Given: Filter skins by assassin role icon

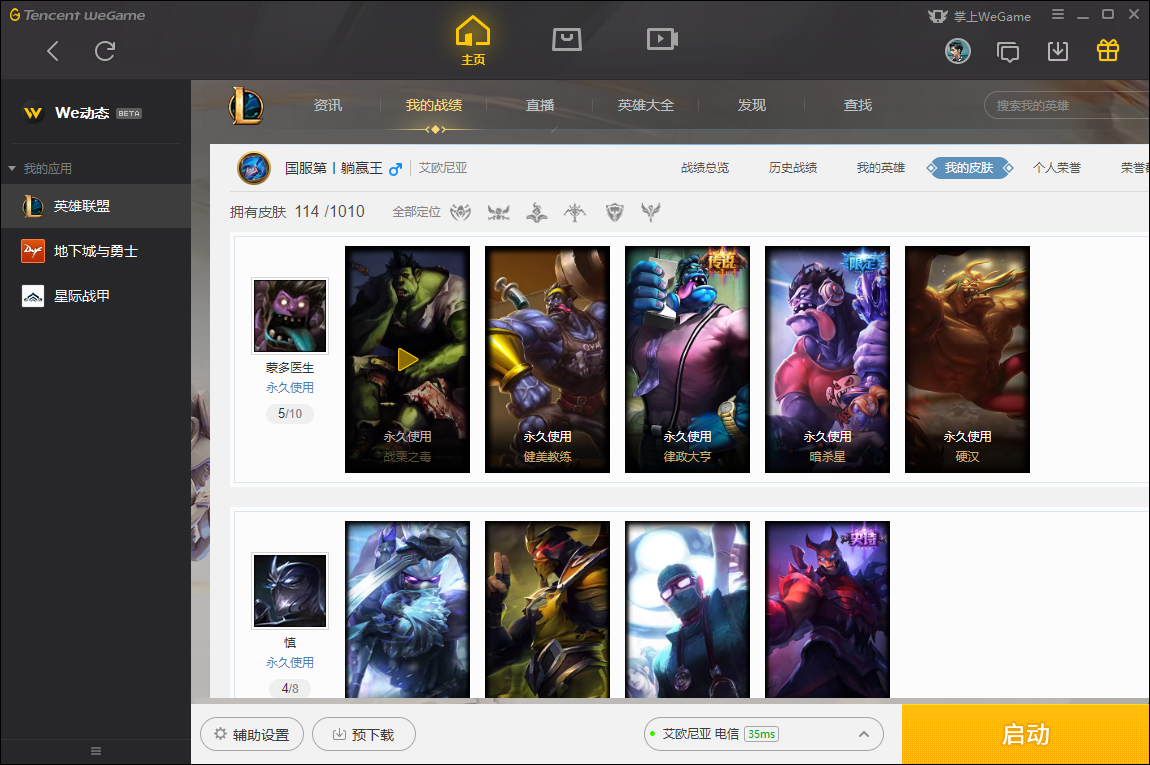Looking at the screenshot, I should [499, 213].
